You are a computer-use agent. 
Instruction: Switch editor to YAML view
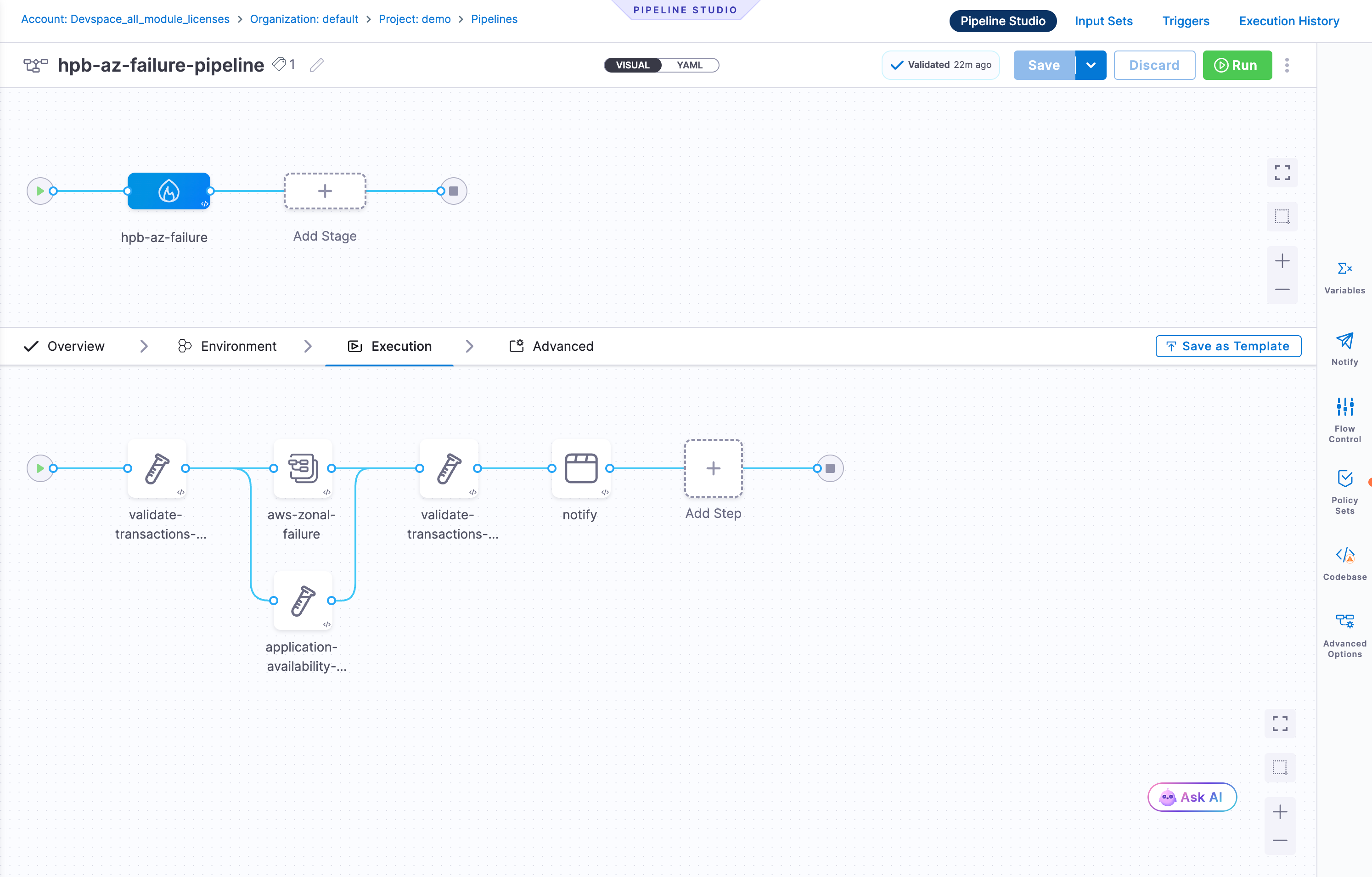(x=689, y=65)
